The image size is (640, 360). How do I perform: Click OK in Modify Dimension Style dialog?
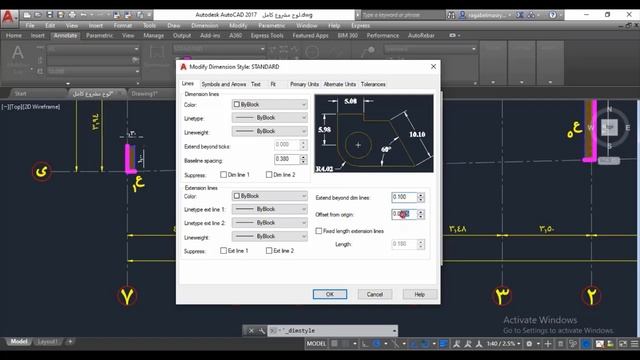330,294
